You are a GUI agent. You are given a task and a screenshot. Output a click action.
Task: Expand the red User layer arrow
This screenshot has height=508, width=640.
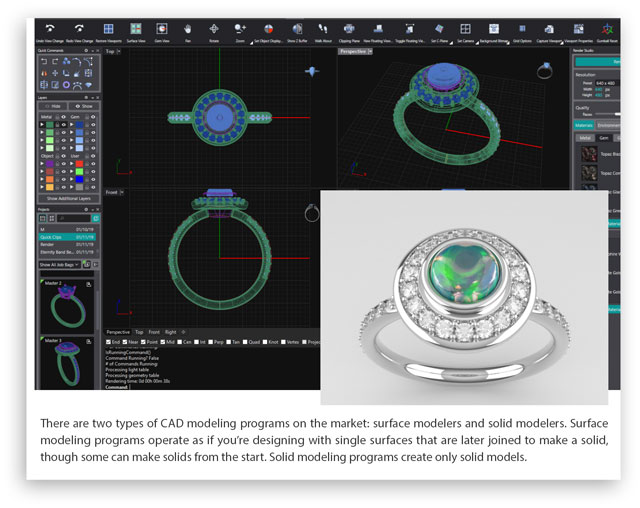click(72, 164)
